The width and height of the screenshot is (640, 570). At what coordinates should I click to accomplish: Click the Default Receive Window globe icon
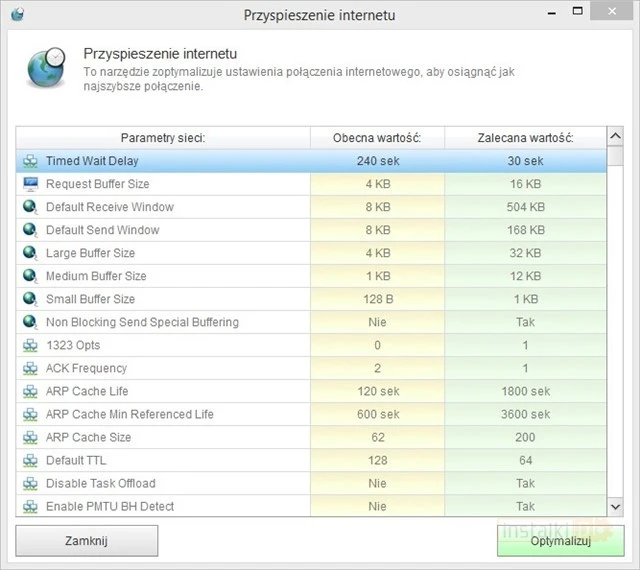click(x=30, y=207)
